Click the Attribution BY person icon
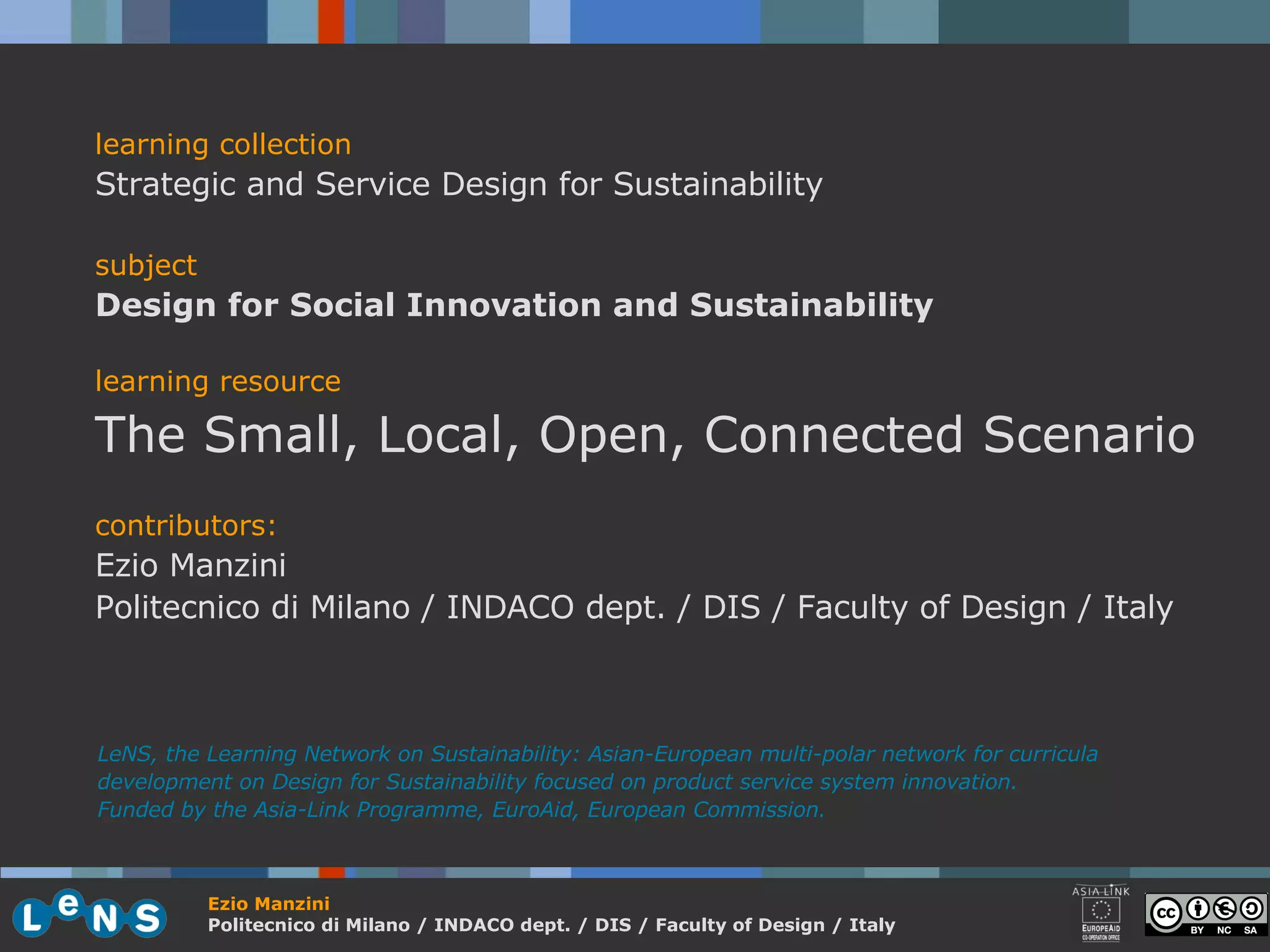The height and width of the screenshot is (952, 1270). pos(1197,909)
